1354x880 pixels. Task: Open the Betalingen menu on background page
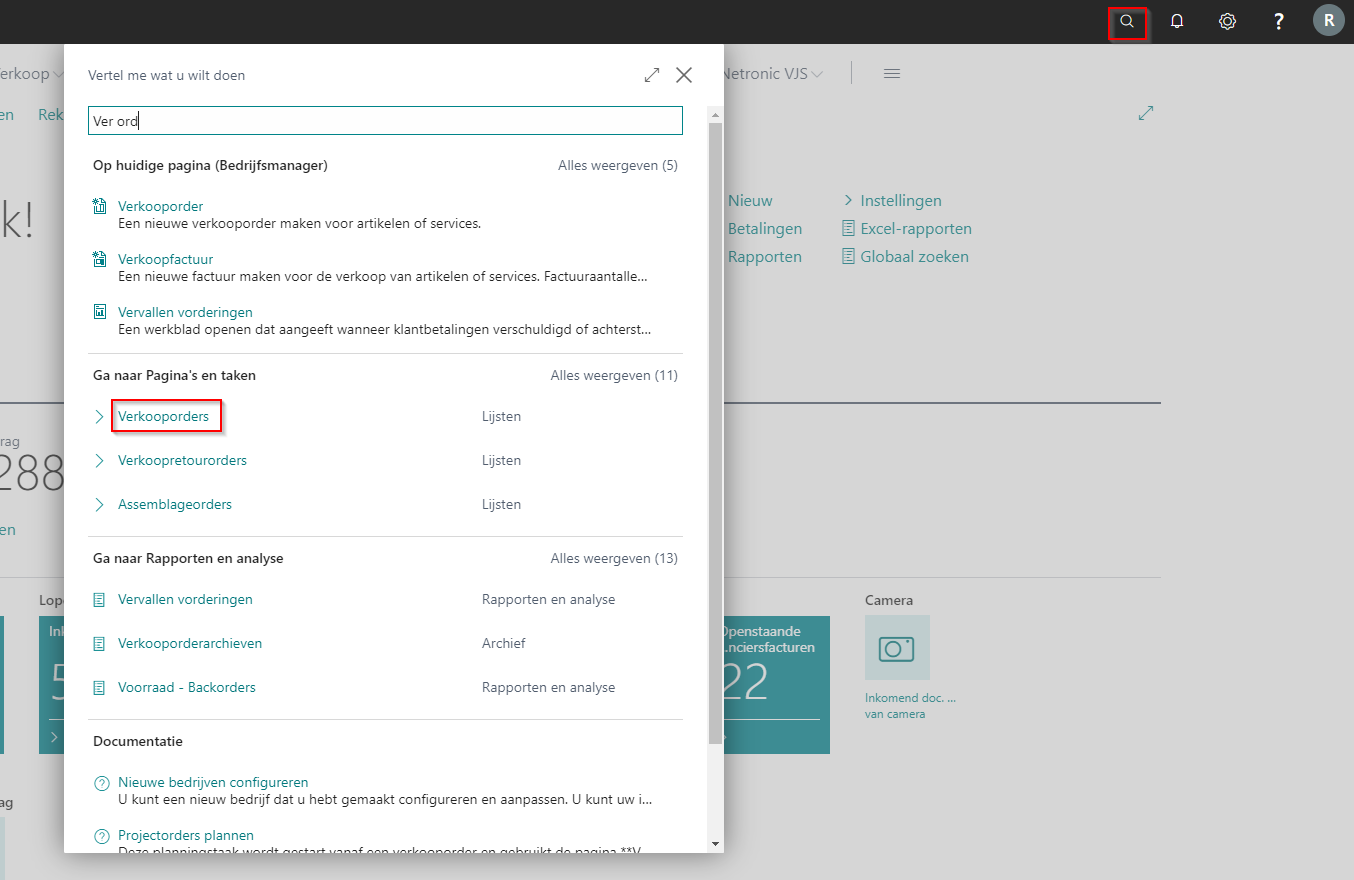765,229
